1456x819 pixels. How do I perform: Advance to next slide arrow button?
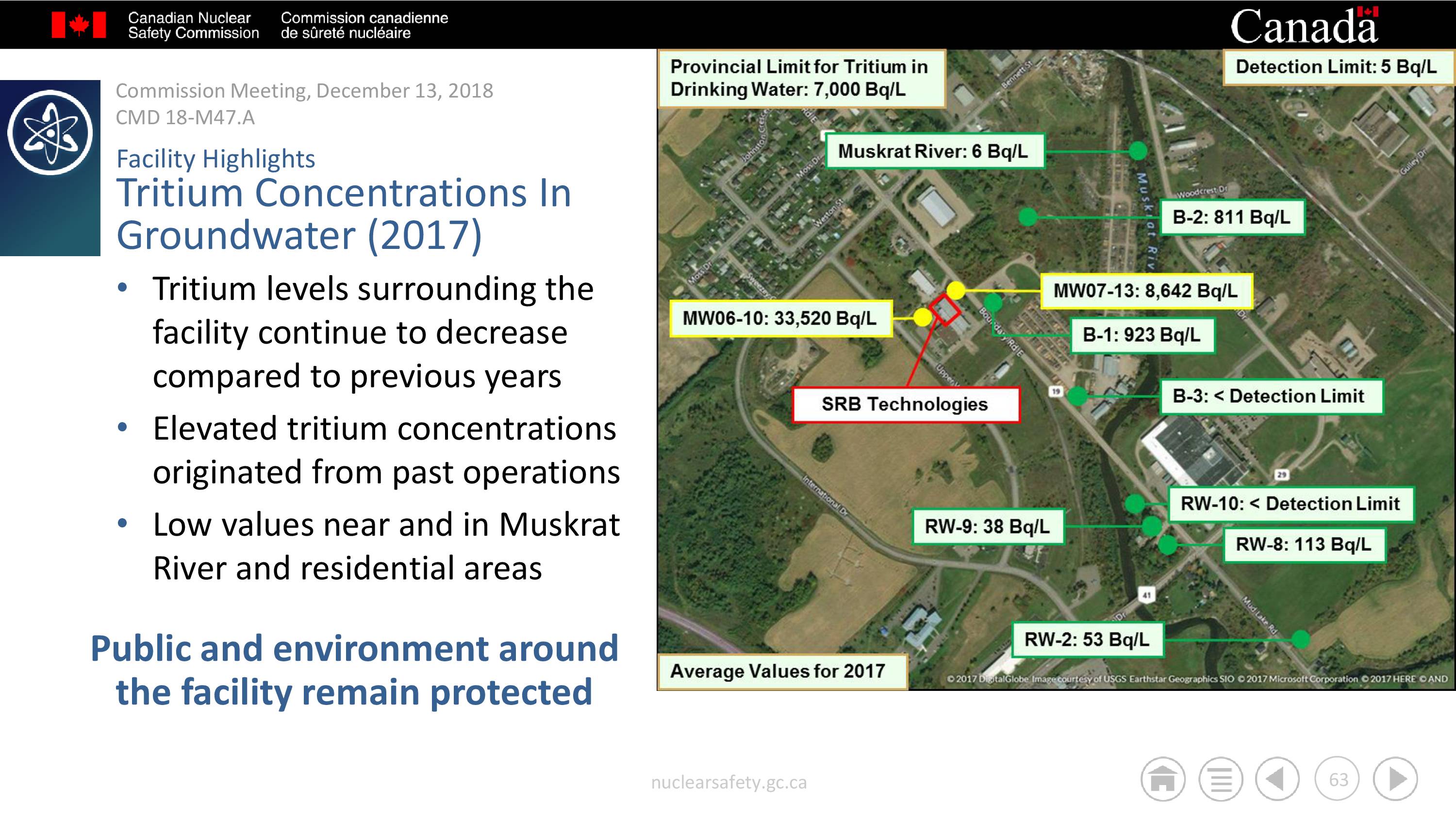click(x=1395, y=779)
